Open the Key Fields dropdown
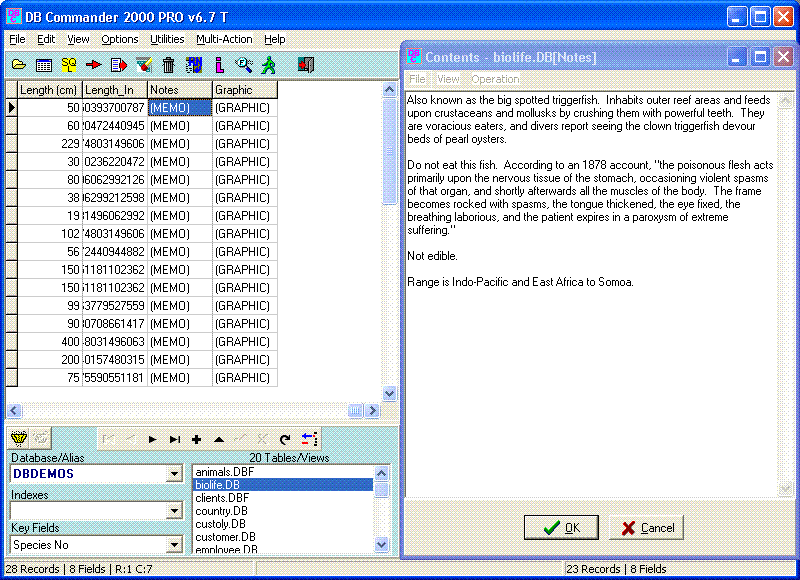Screen dimensions: 800x580 point(174,545)
